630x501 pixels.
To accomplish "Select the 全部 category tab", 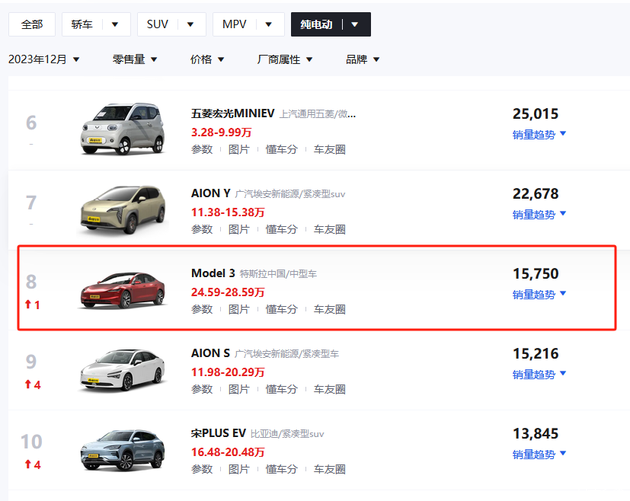I will [32, 24].
